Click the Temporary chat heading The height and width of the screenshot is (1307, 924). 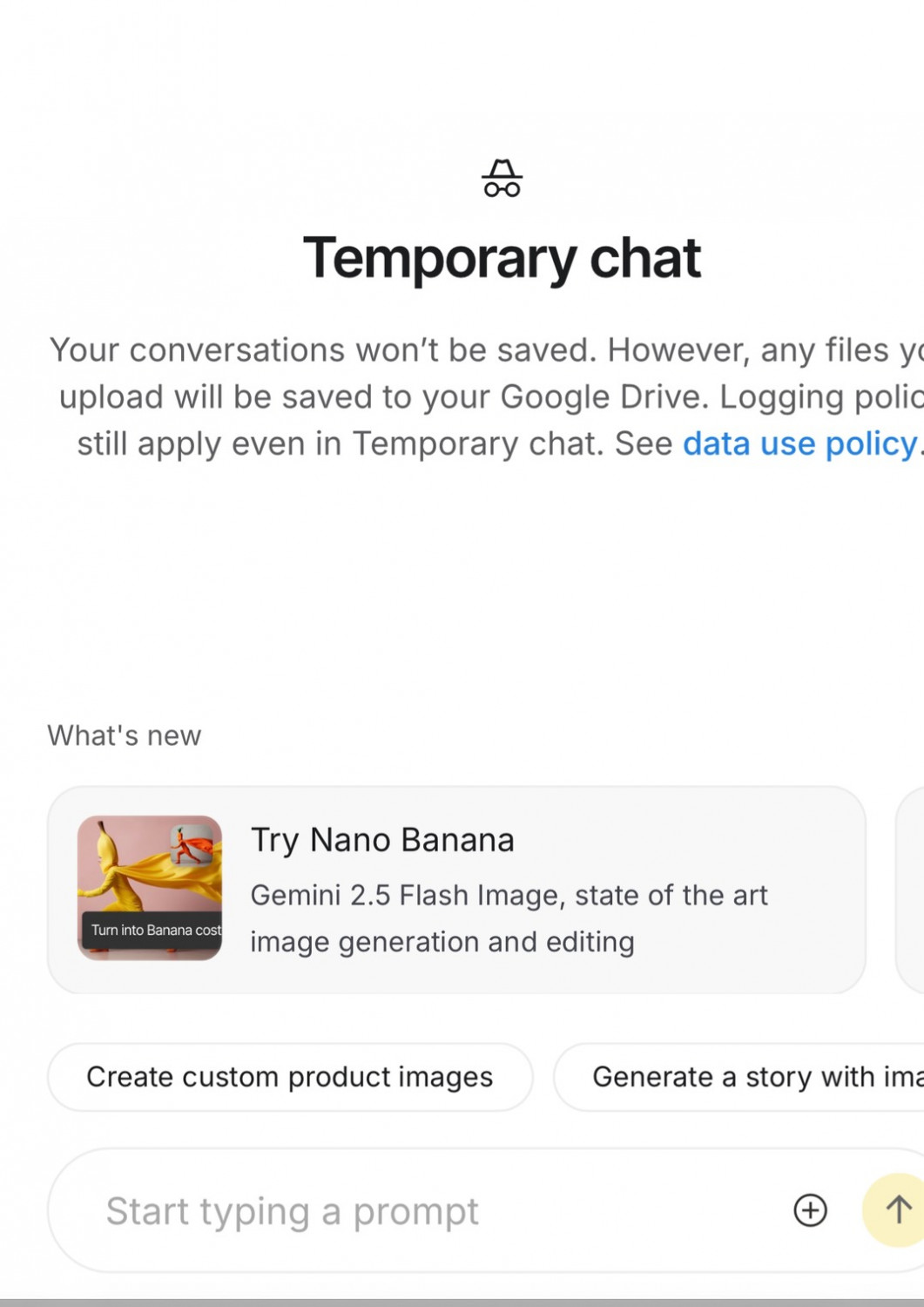(x=502, y=258)
